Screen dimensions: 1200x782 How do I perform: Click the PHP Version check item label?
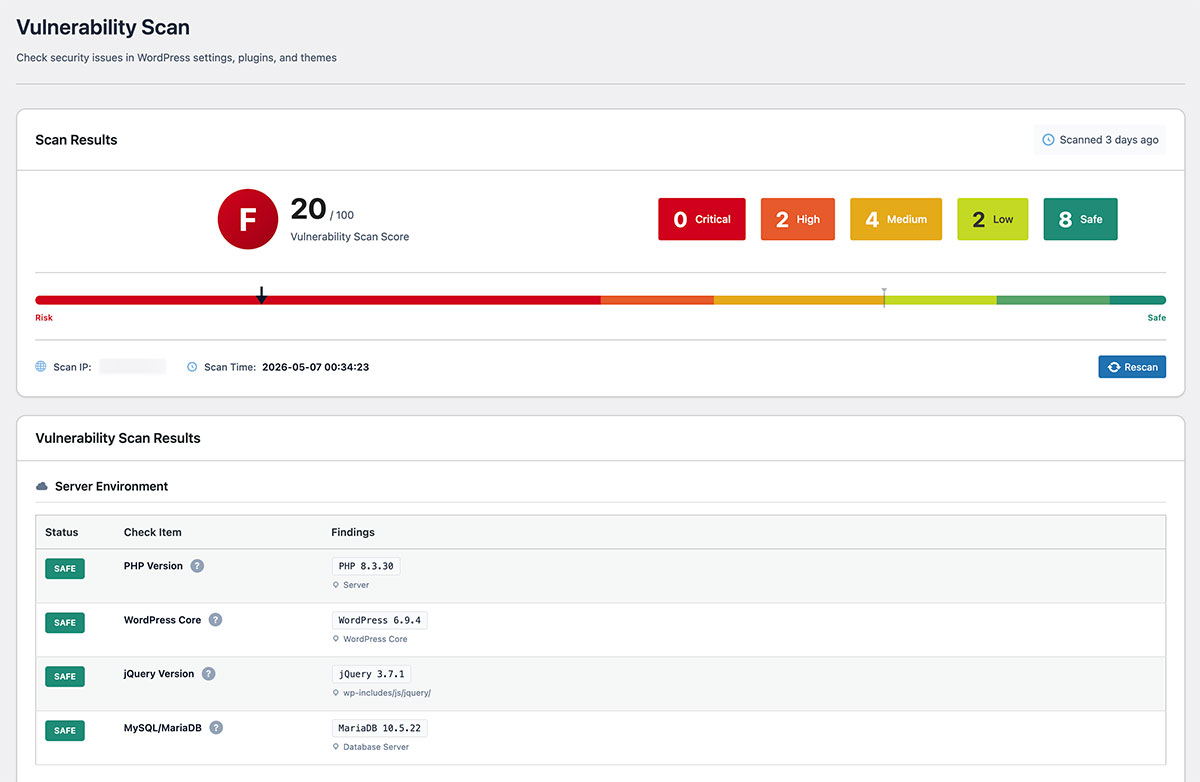point(153,566)
